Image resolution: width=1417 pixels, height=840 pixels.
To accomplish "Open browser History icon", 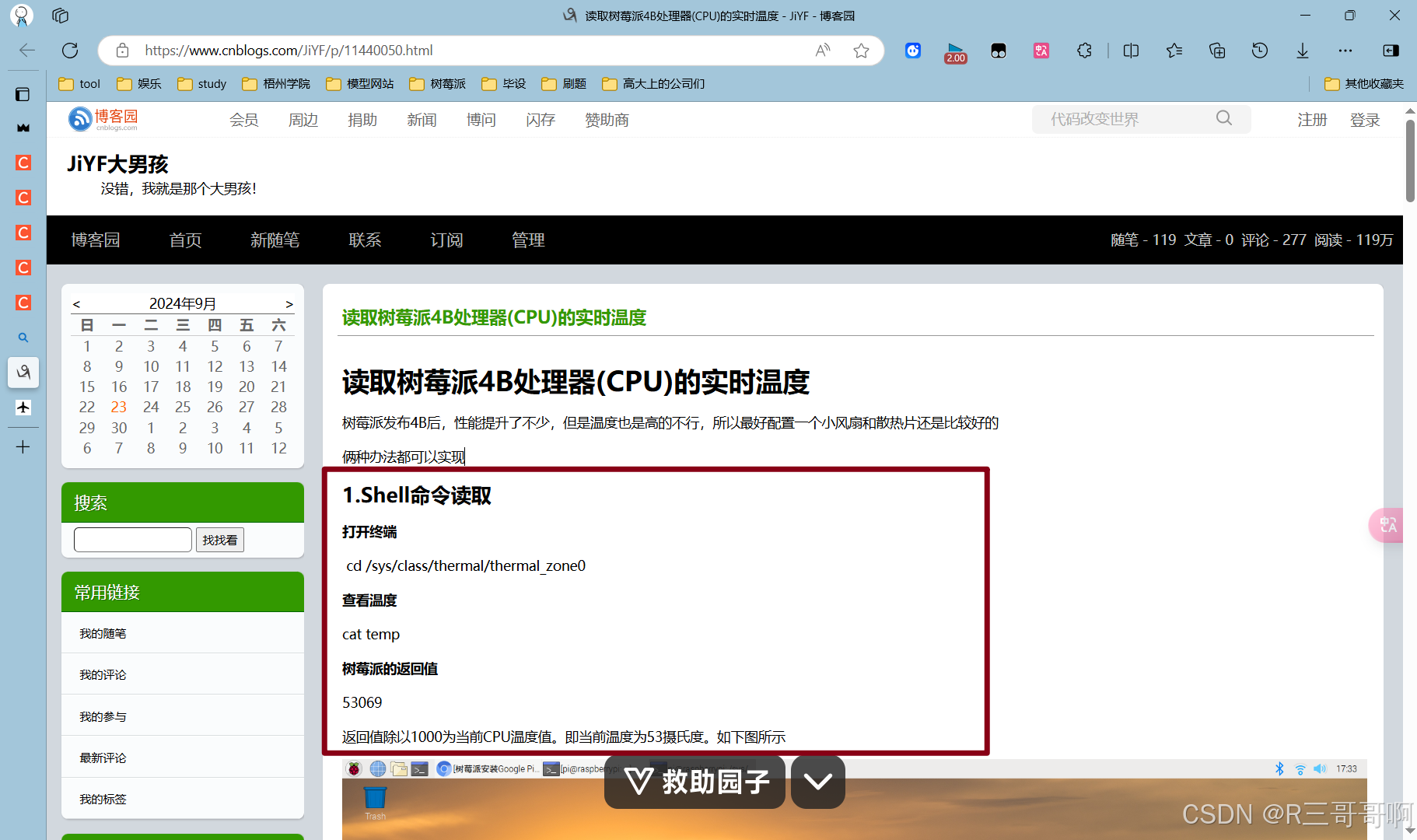I will (1260, 51).
